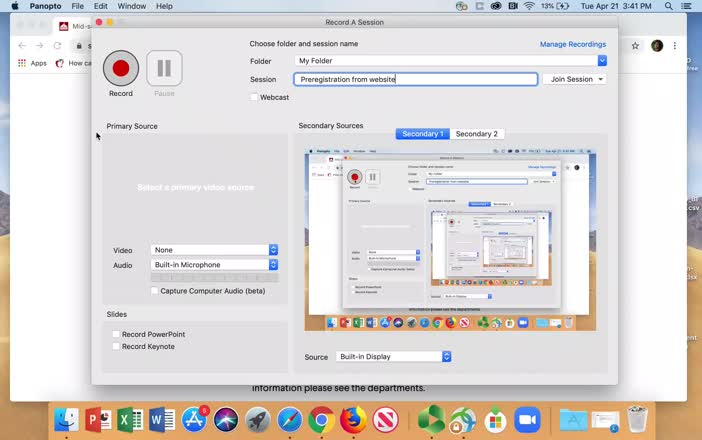The width and height of the screenshot is (702, 440).
Task: Open the App Store from the Dock
Action: tap(194, 420)
